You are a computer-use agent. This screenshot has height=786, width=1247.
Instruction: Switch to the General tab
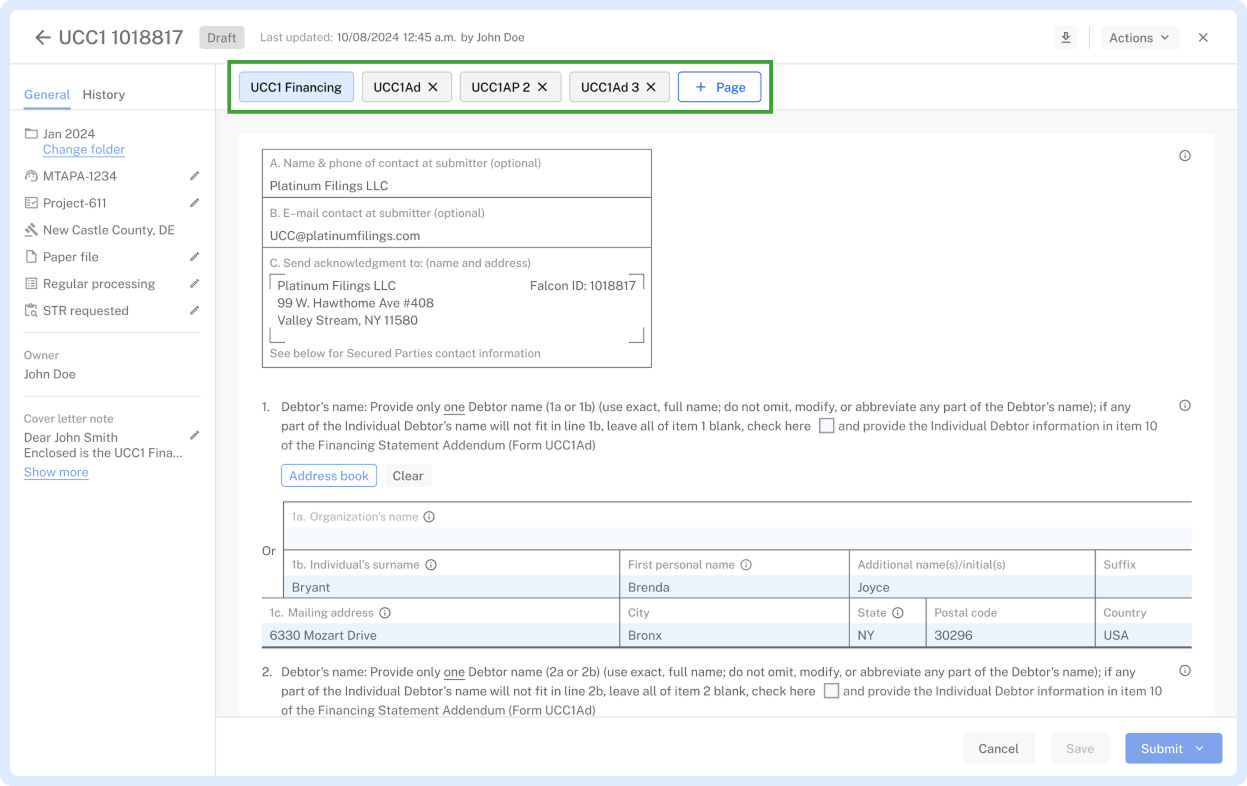pos(47,95)
